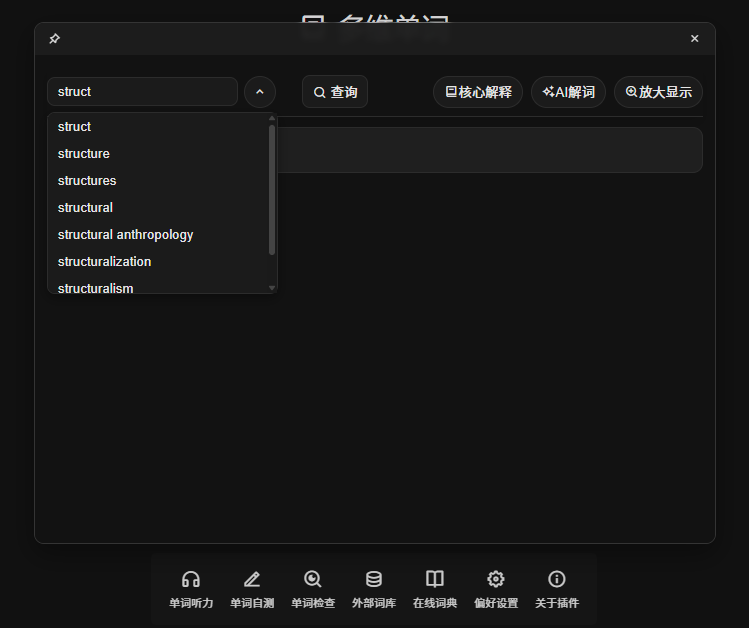Open the 在线词典 book icon
The width and height of the screenshot is (749, 628).
[435, 580]
